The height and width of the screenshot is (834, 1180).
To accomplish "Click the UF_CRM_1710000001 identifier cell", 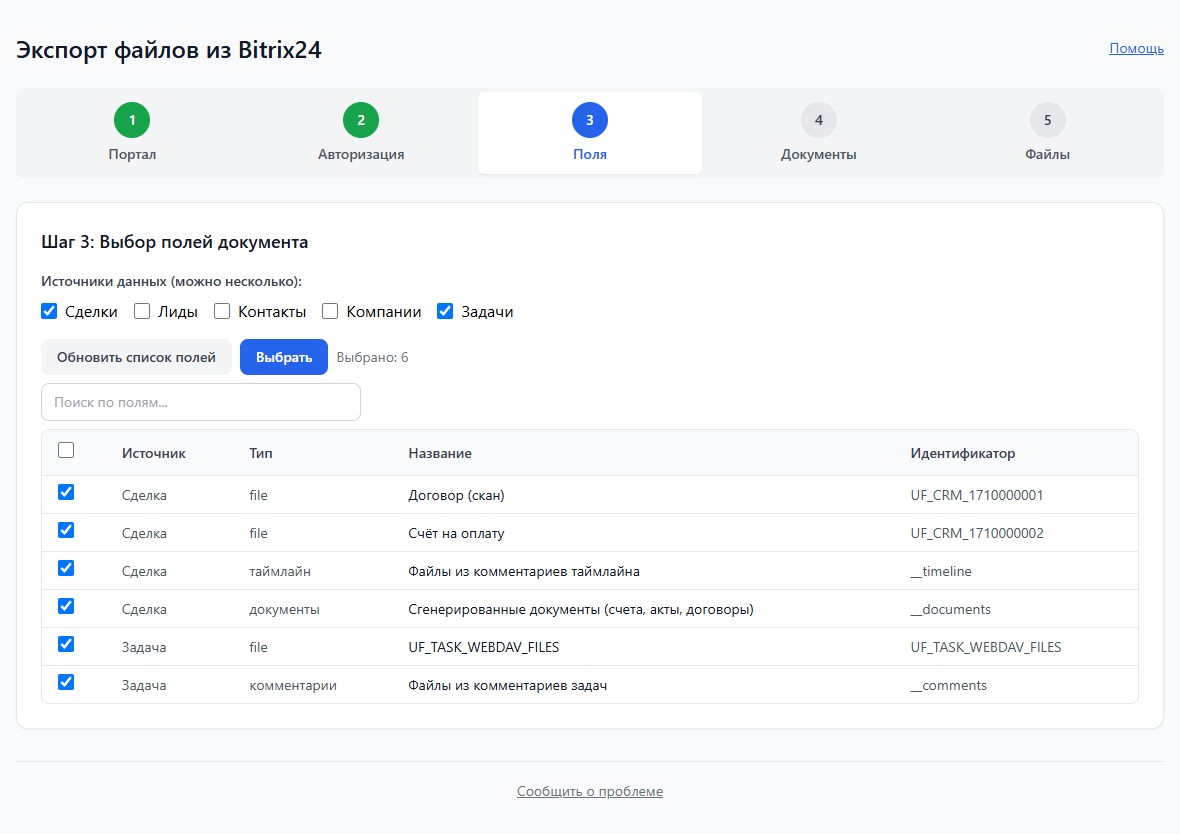I will (977, 495).
